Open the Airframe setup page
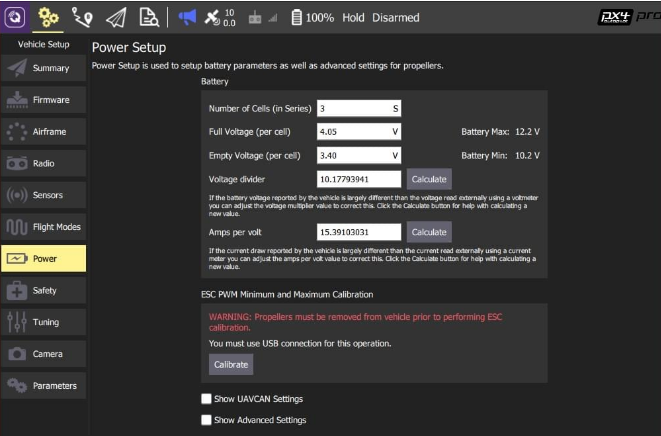661x436 pixels. tap(43, 132)
